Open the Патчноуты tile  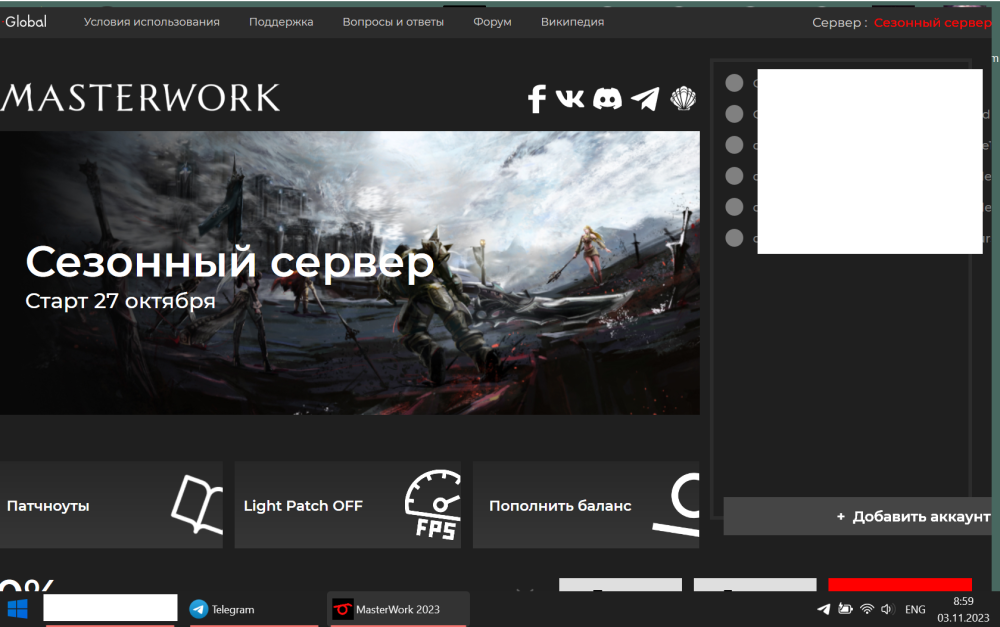tap(110, 505)
